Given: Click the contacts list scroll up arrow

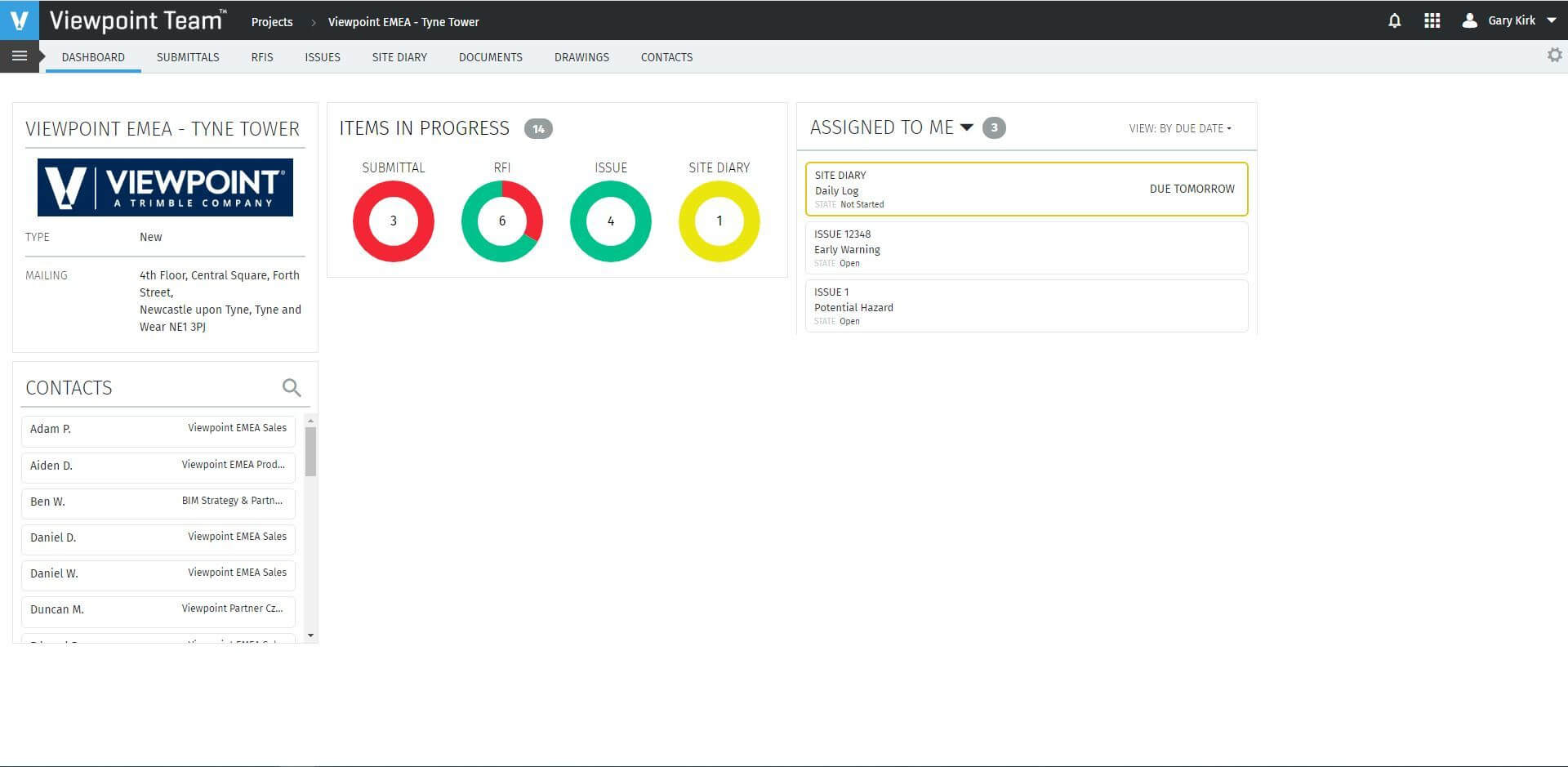Looking at the screenshot, I should [x=310, y=421].
